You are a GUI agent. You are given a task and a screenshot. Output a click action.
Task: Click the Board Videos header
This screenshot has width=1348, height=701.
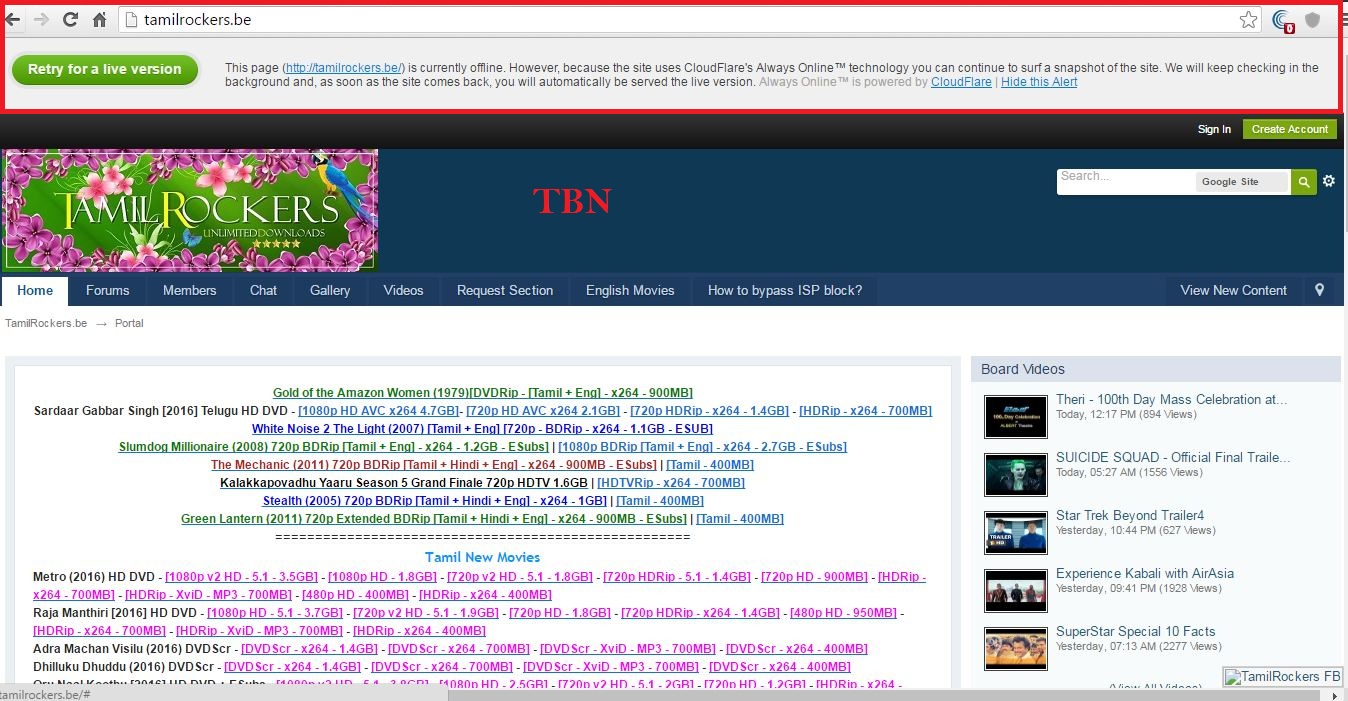pos(1155,369)
